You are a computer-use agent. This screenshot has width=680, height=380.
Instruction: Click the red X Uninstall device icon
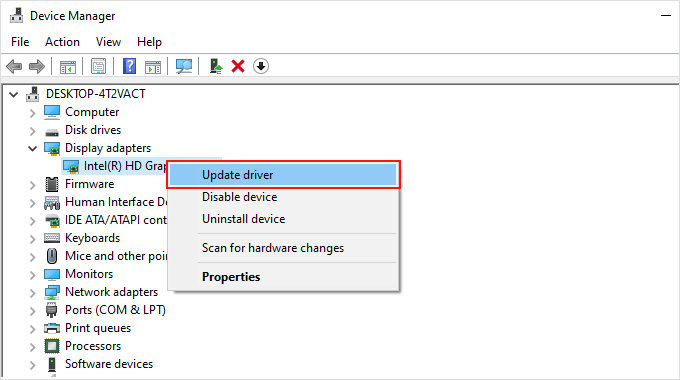[x=238, y=66]
